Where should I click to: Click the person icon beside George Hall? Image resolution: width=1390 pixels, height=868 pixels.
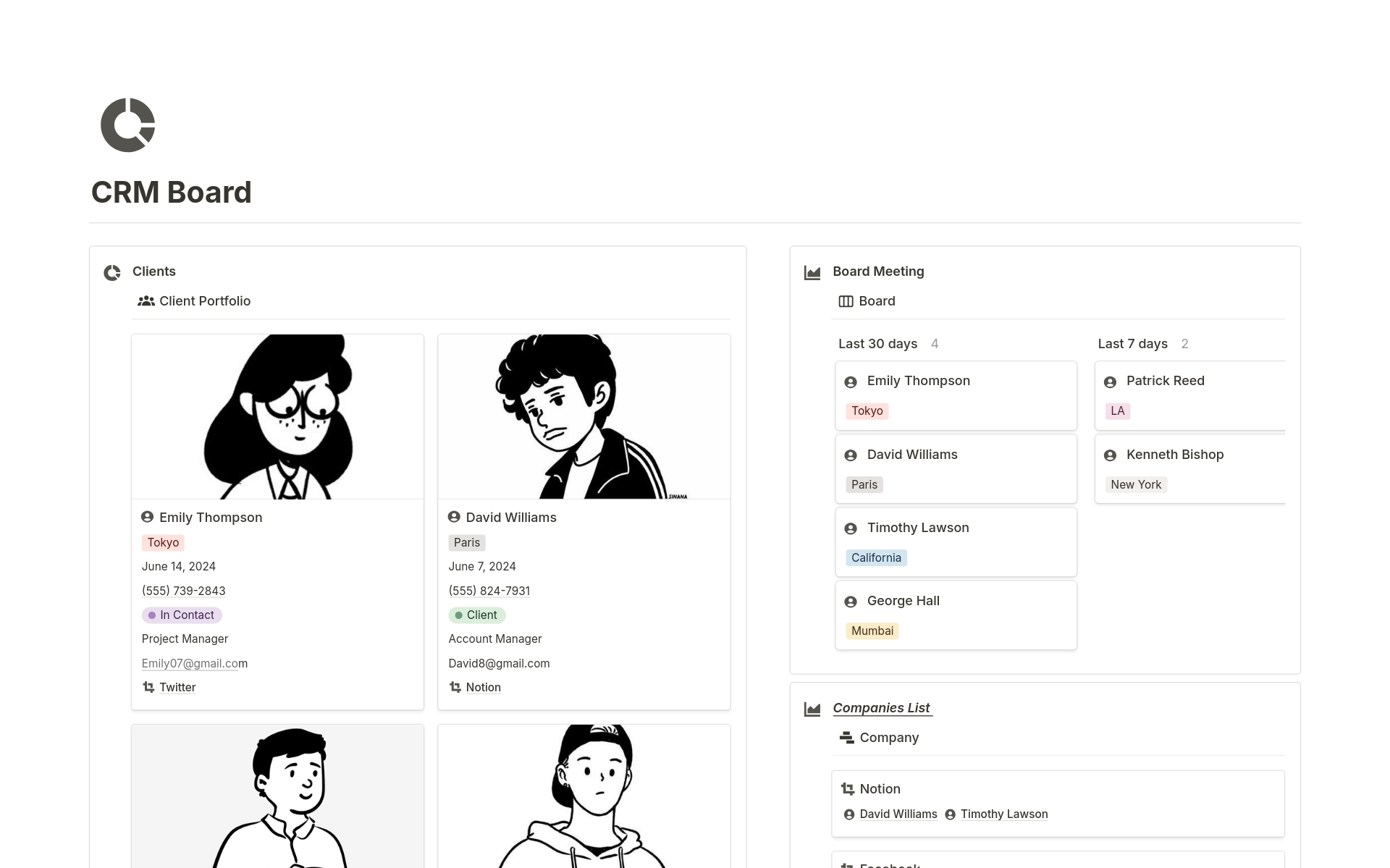(x=851, y=602)
